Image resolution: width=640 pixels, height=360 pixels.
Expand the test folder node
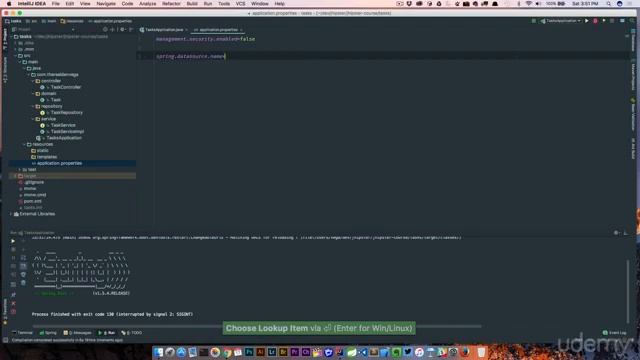pyautogui.click(x=20, y=170)
